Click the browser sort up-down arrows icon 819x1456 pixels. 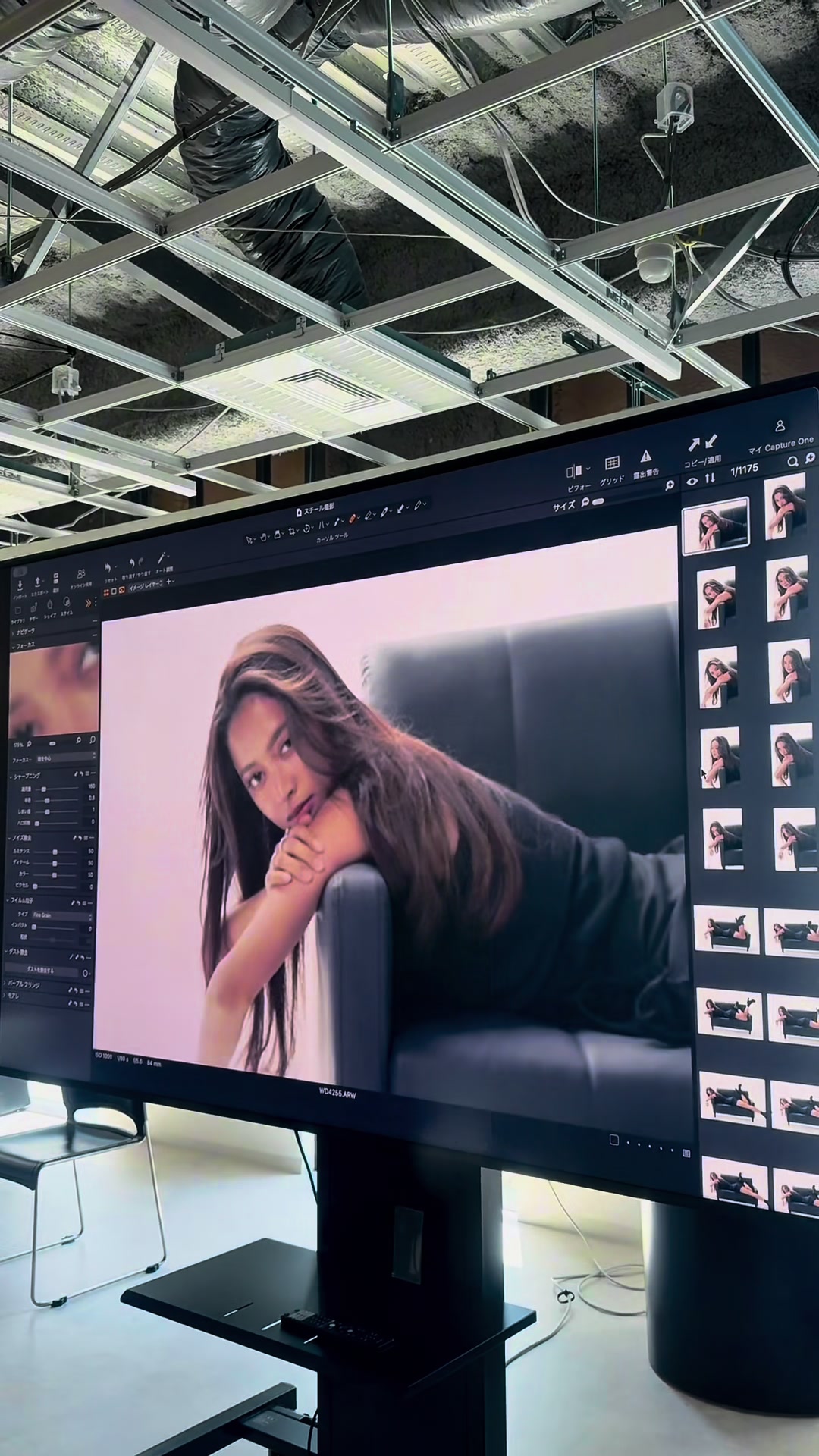pyautogui.click(x=710, y=478)
